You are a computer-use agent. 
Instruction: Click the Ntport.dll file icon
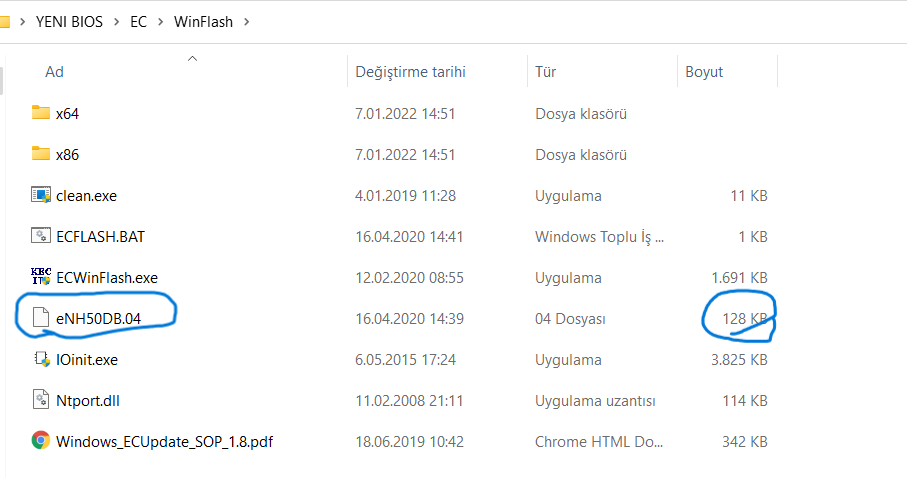[x=40, y=400]
